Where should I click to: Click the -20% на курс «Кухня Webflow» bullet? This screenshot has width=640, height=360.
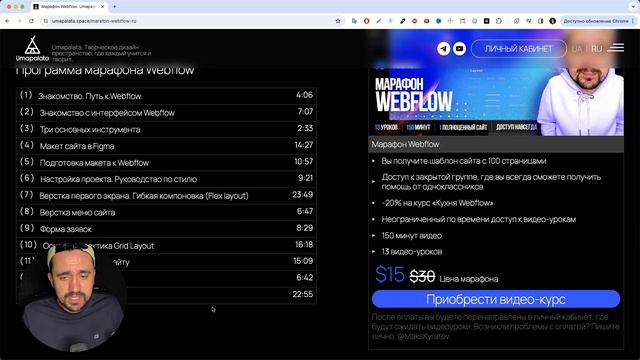437,203
